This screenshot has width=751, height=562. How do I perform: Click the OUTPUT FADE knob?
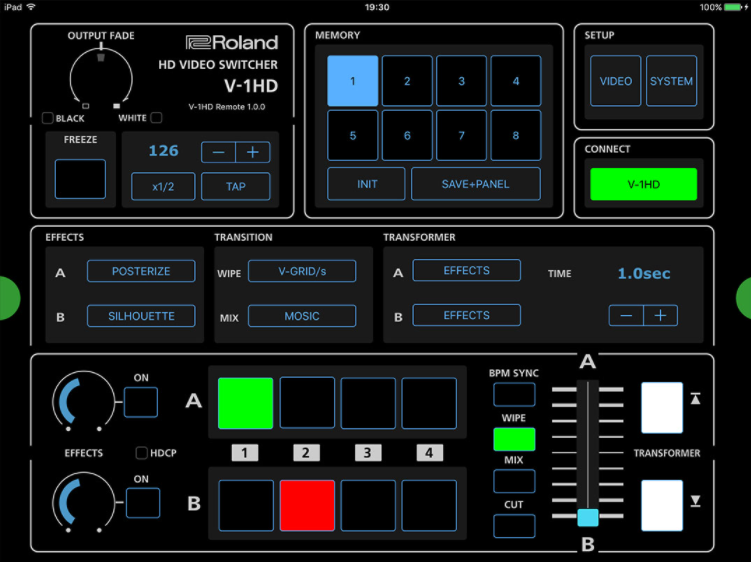point(101,76)
